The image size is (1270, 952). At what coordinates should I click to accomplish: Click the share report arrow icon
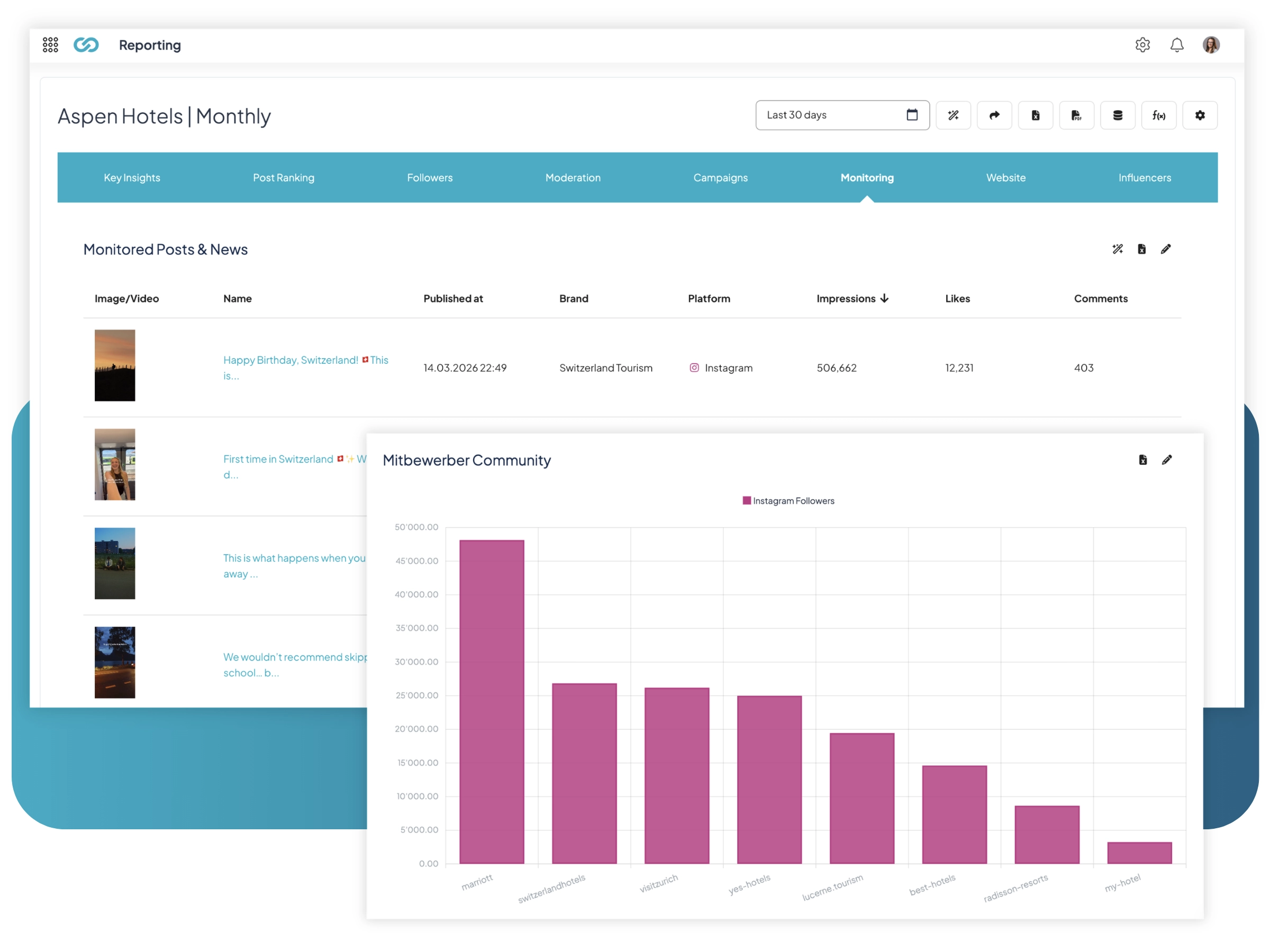point(994,115)
